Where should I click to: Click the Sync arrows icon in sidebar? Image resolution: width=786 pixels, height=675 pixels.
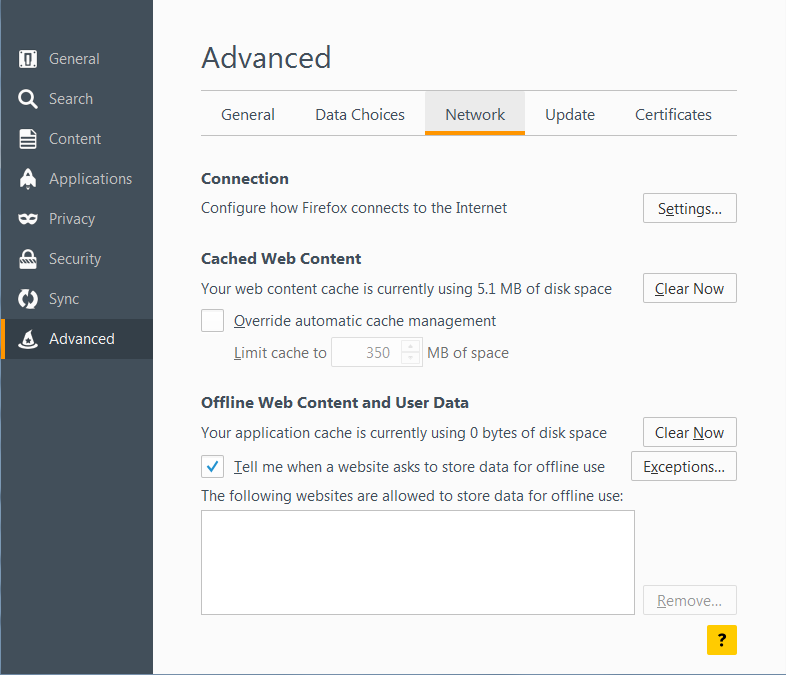point(28,299)
